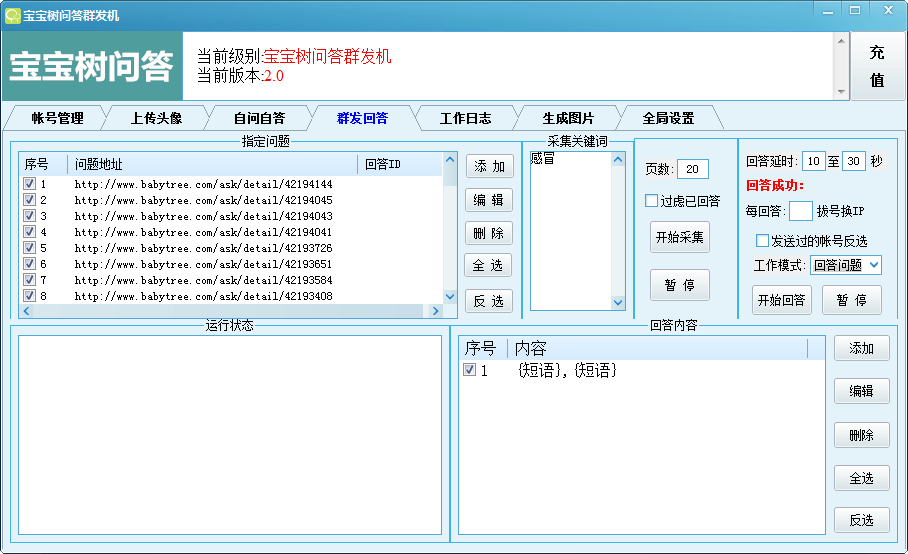Viewport: 908px width, 554px height.
Task: Click 反选 in the 回答内容 panel
Action: coord(862,520)
